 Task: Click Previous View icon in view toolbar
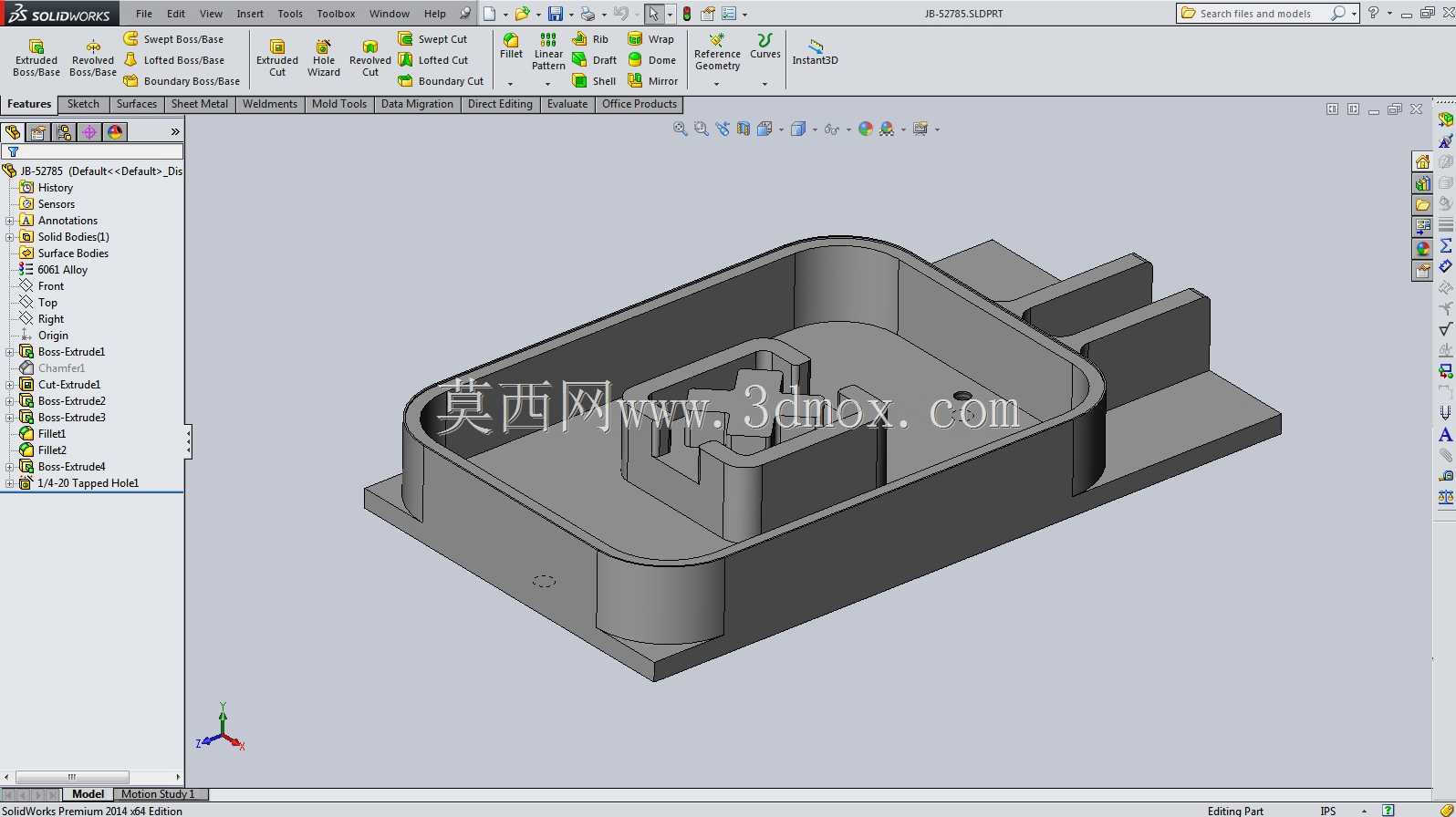[723, 129]
